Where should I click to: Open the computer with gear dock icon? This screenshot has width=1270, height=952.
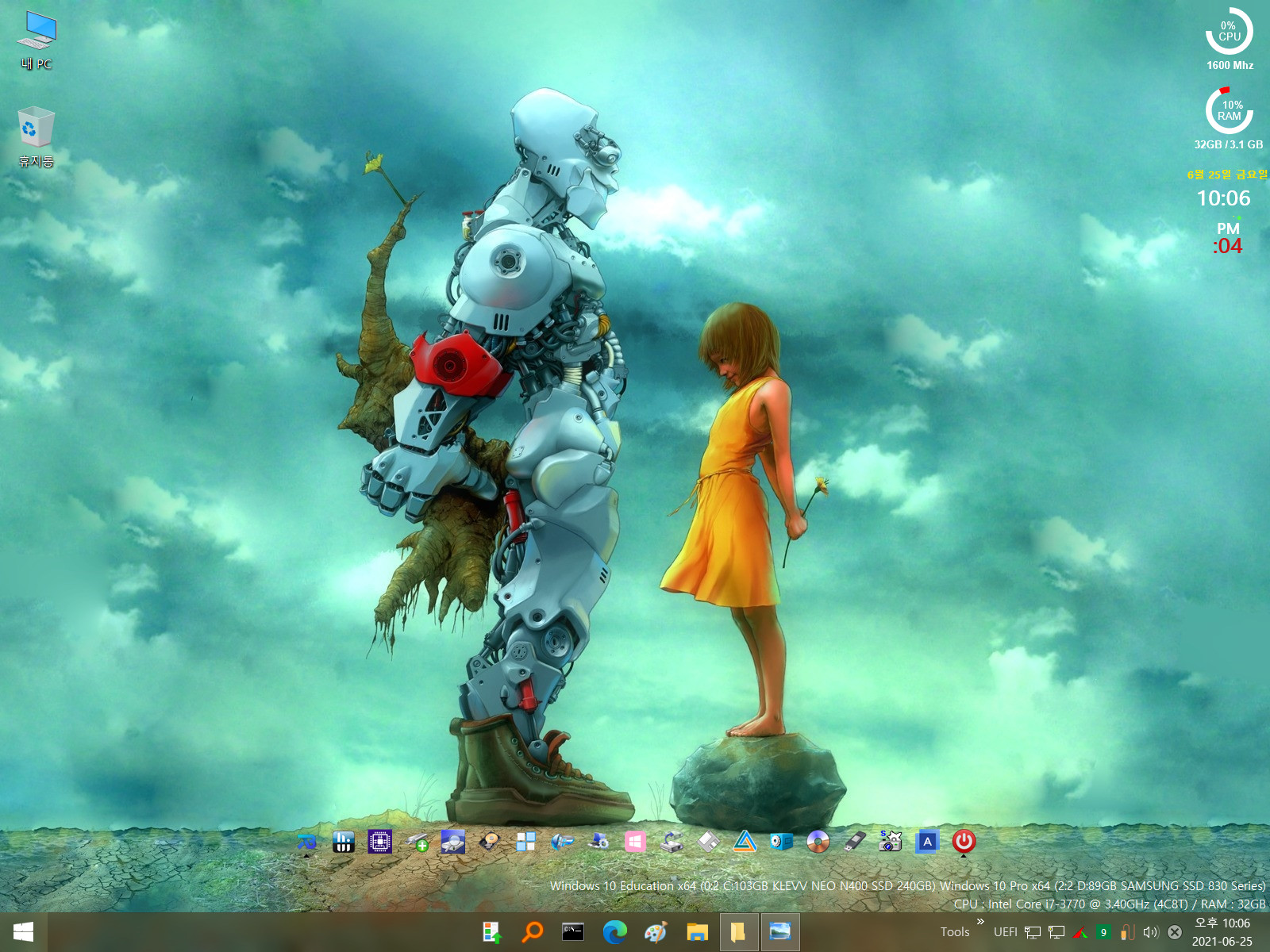tap(598, 842)
